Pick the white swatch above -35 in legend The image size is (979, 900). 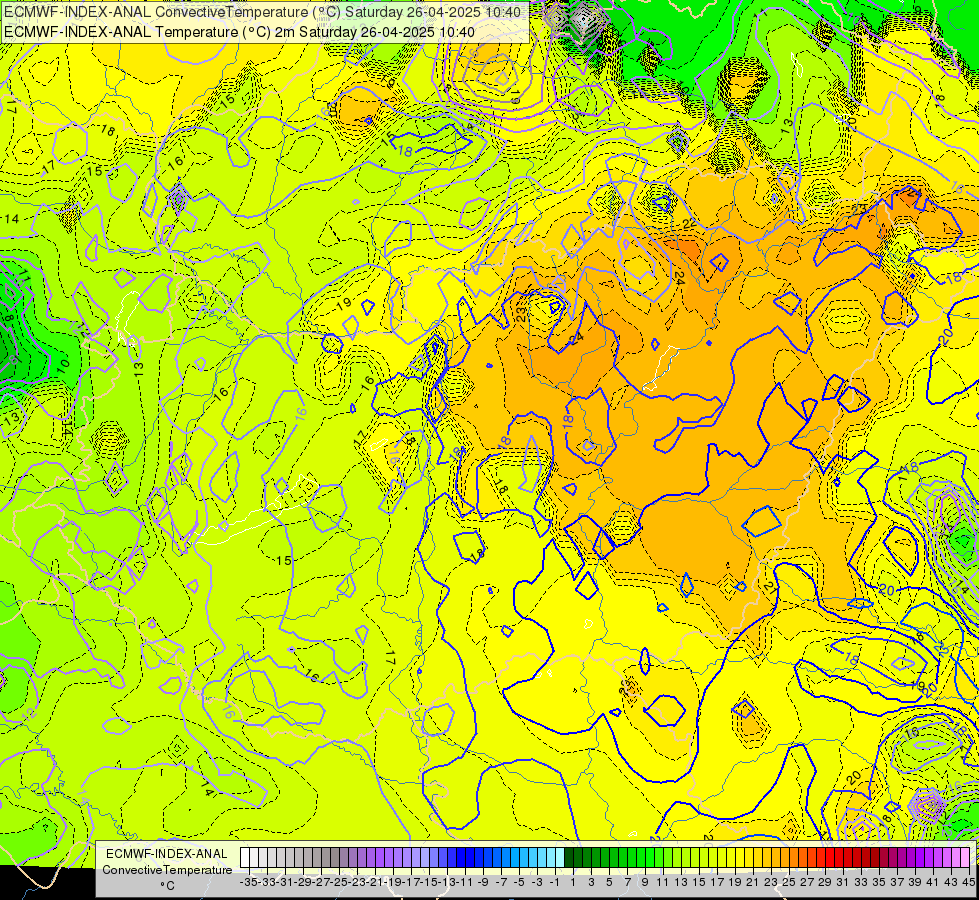click(245, 857)
